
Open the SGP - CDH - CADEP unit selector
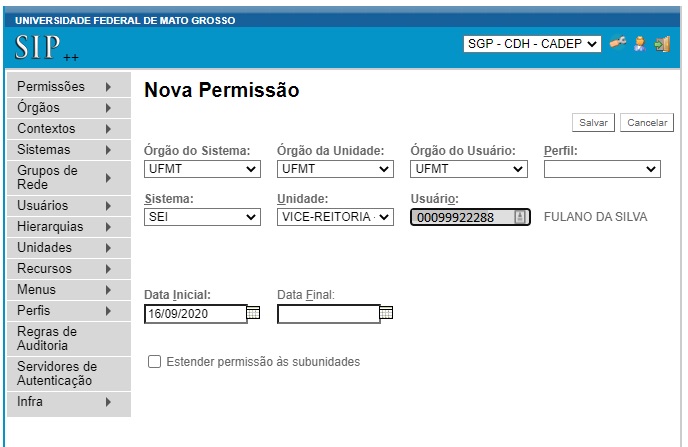tap(532, 44)
